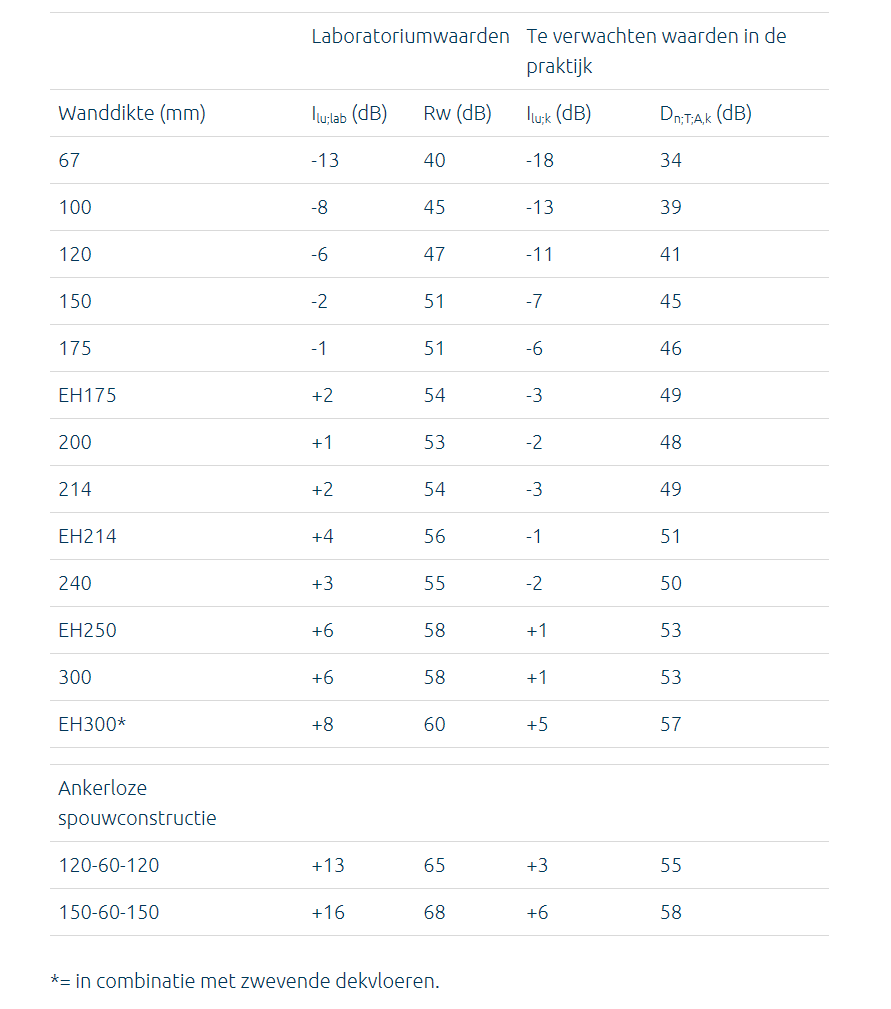Select the Ilu;k (dB) column header
The width and height of the screenshot is (891, 1009).
click(558, 113)
